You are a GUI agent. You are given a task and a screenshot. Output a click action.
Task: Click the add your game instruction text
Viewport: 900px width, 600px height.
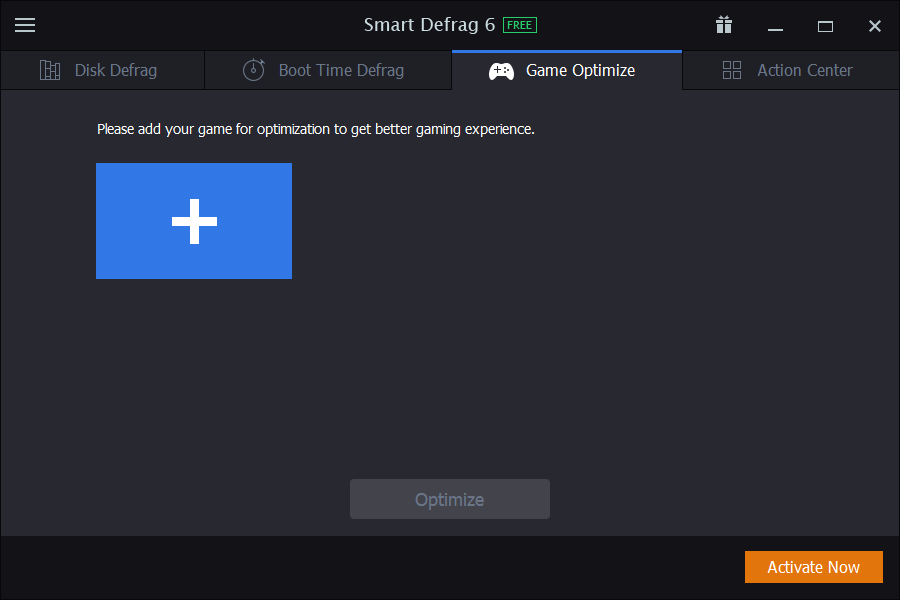click(x=316, y=129)
